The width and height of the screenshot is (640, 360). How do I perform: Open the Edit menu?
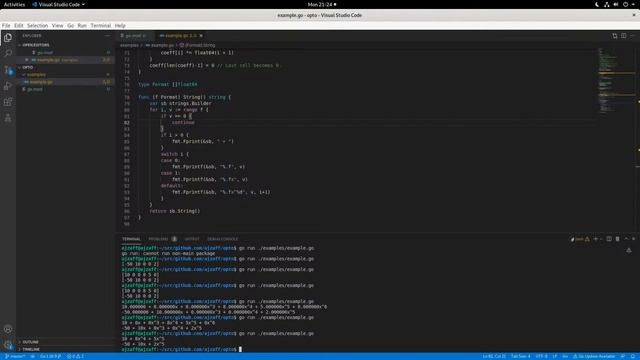pyautogui.click(x=19, y=25)
